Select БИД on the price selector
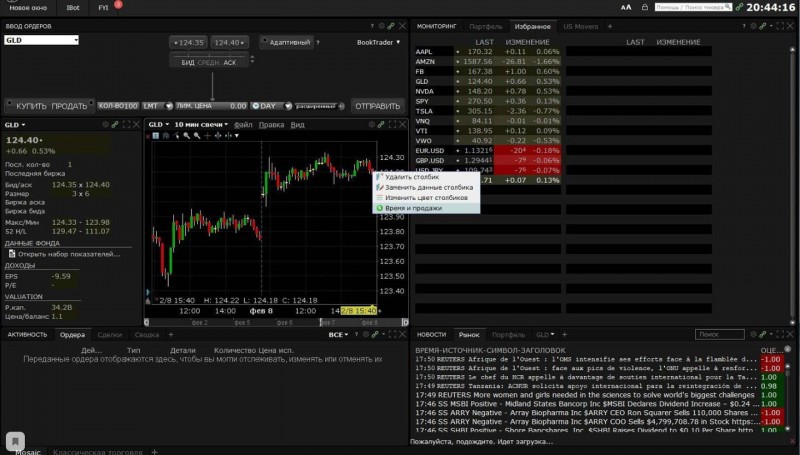Viewport: 800px width, 455px height. point(188,63)
